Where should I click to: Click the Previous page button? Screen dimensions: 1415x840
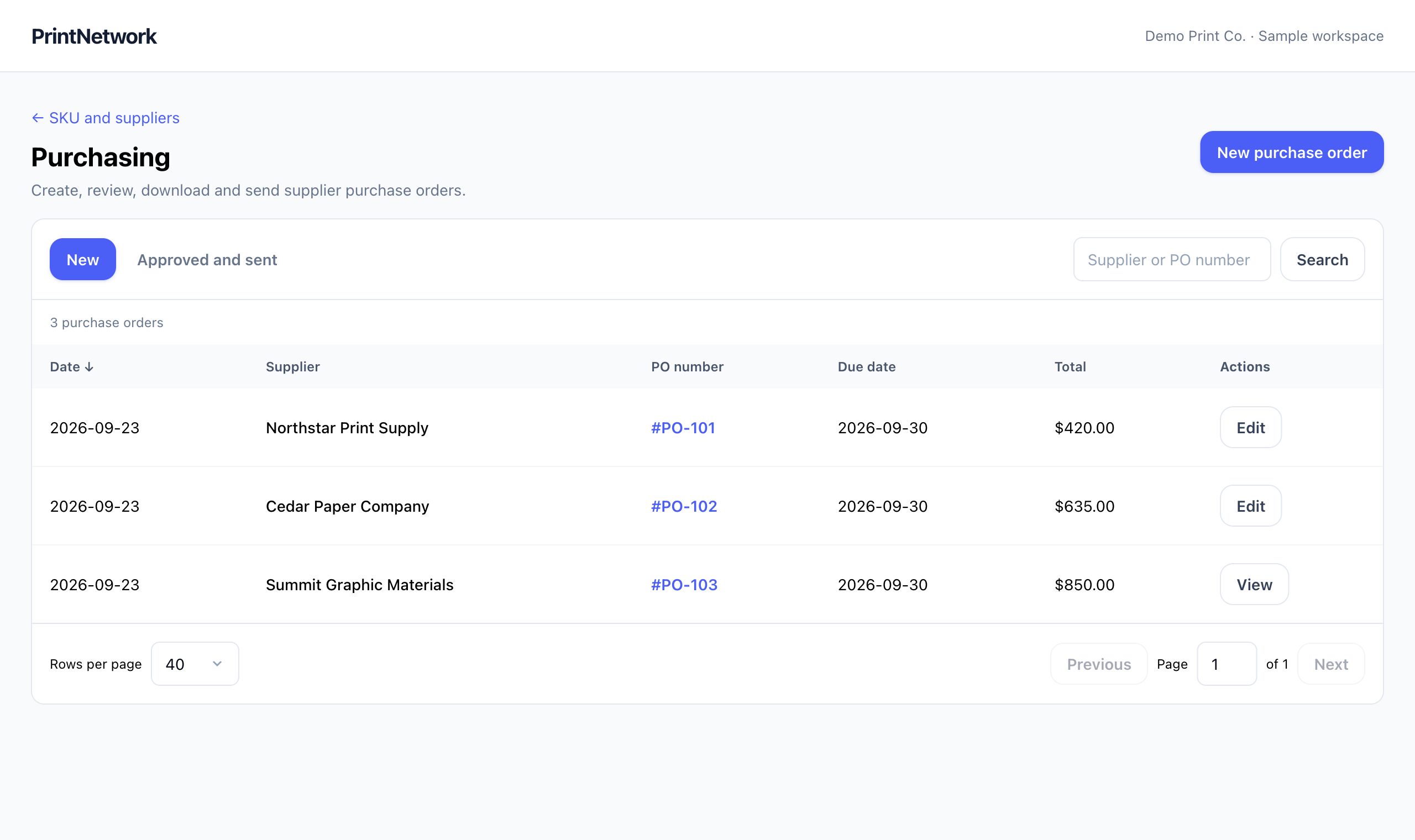tap(1099, 663)
